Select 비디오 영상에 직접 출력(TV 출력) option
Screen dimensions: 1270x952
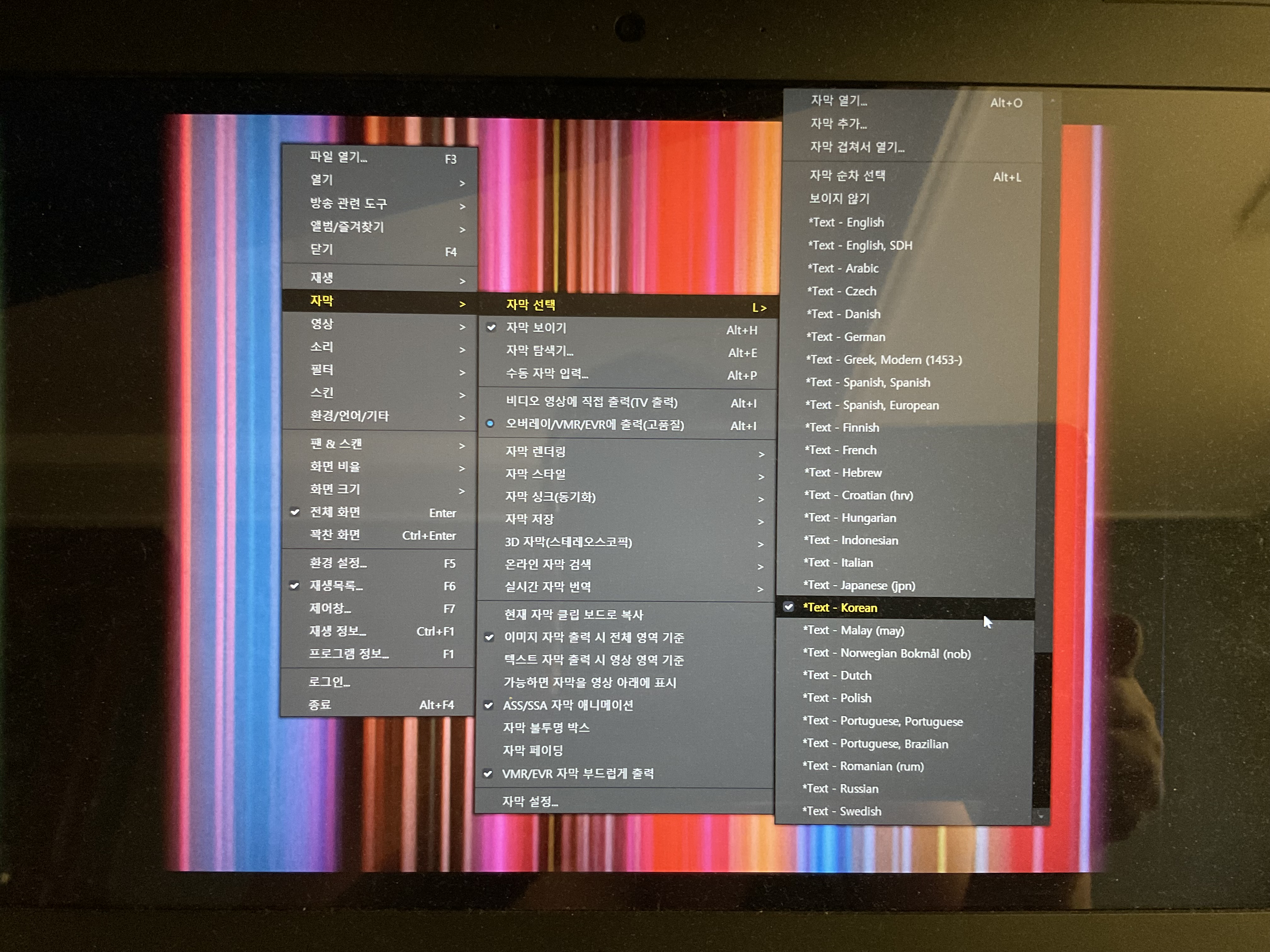pyautogui.click(x=627, y=403)
